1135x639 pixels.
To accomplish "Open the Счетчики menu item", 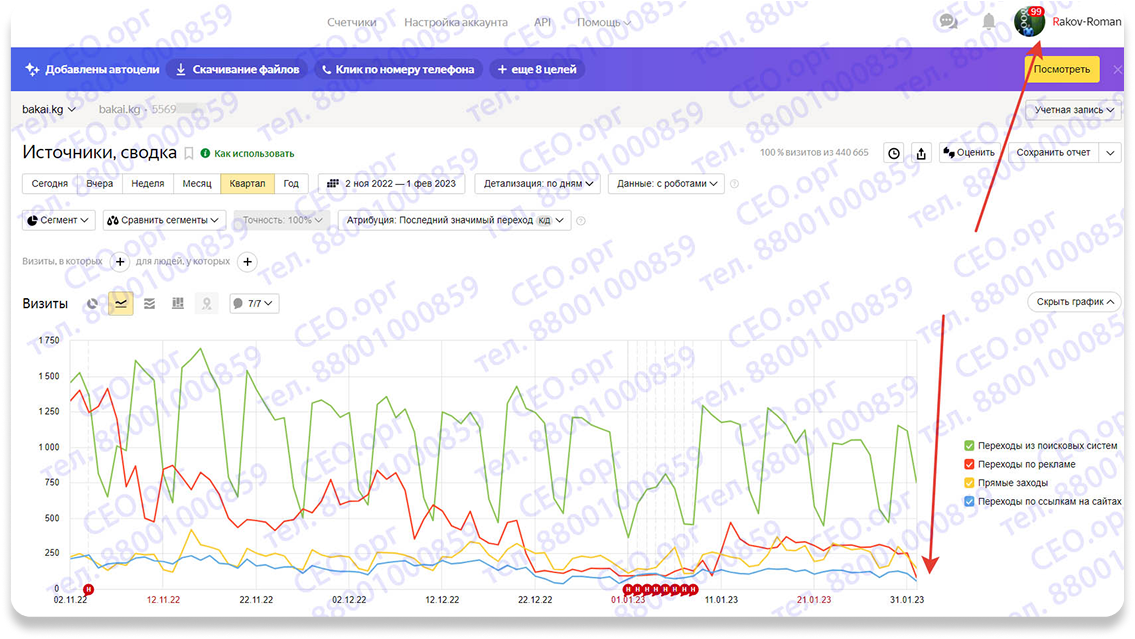I will (351, 22).
